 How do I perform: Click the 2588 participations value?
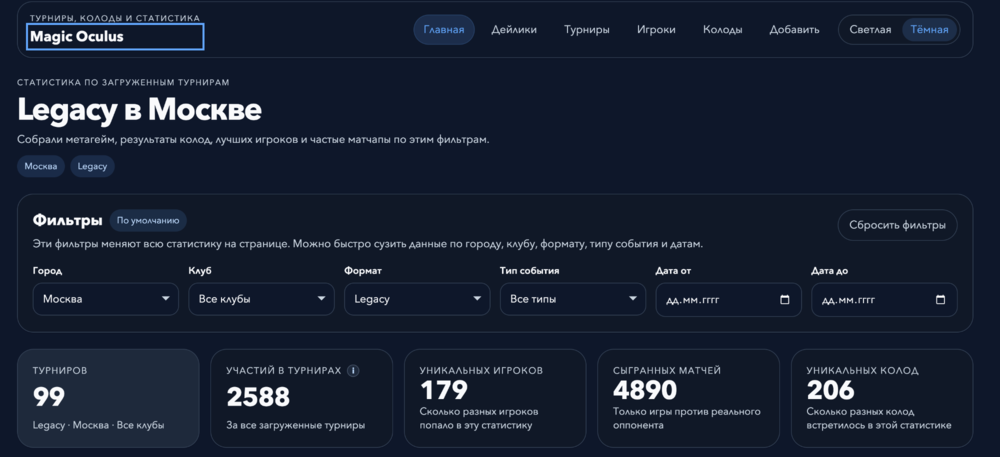point(258,397)
